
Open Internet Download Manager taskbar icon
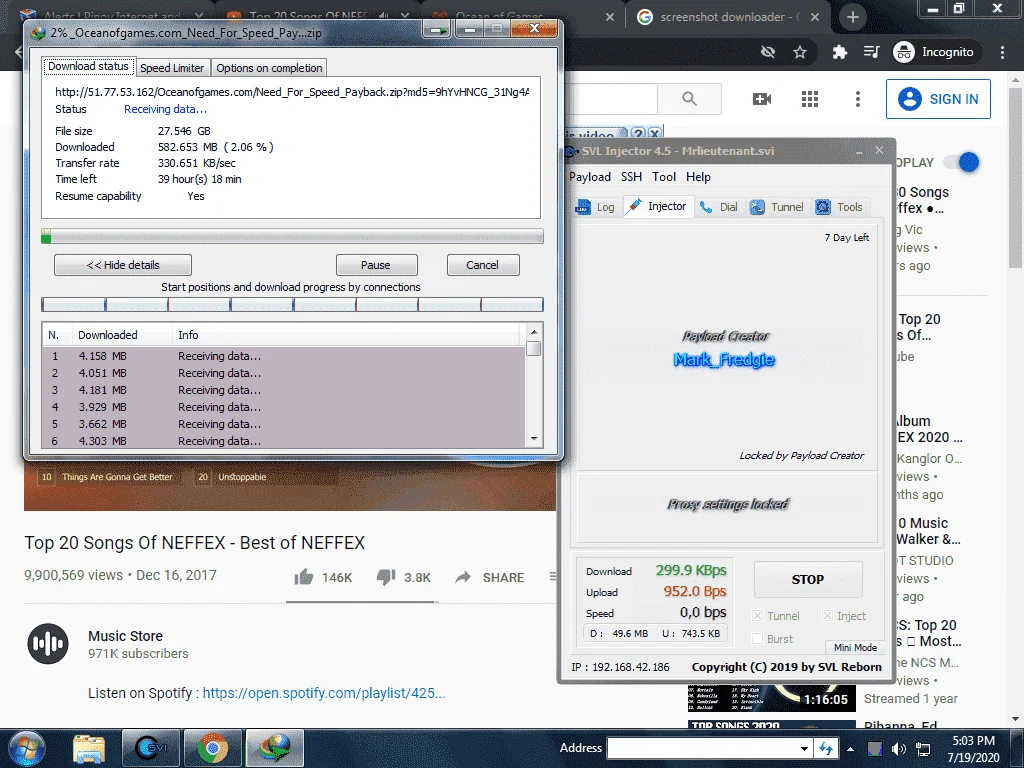click(x=275, y=748)
